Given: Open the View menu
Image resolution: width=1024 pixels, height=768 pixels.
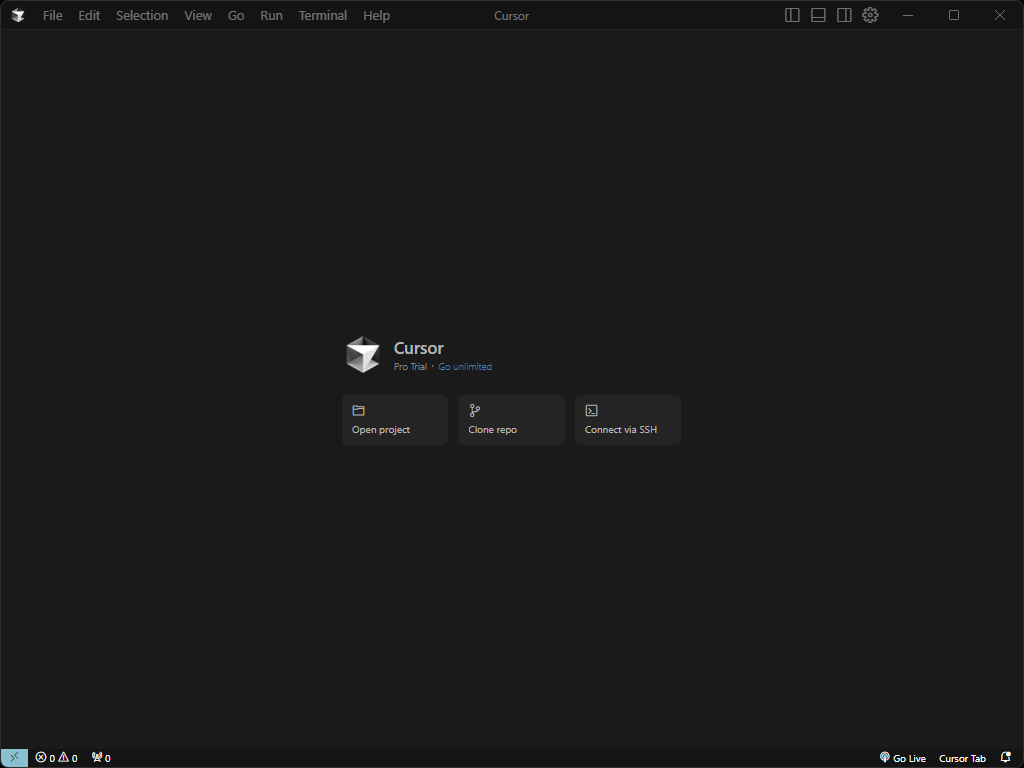Looking at the screenshot, I should (x=198, y=15).
